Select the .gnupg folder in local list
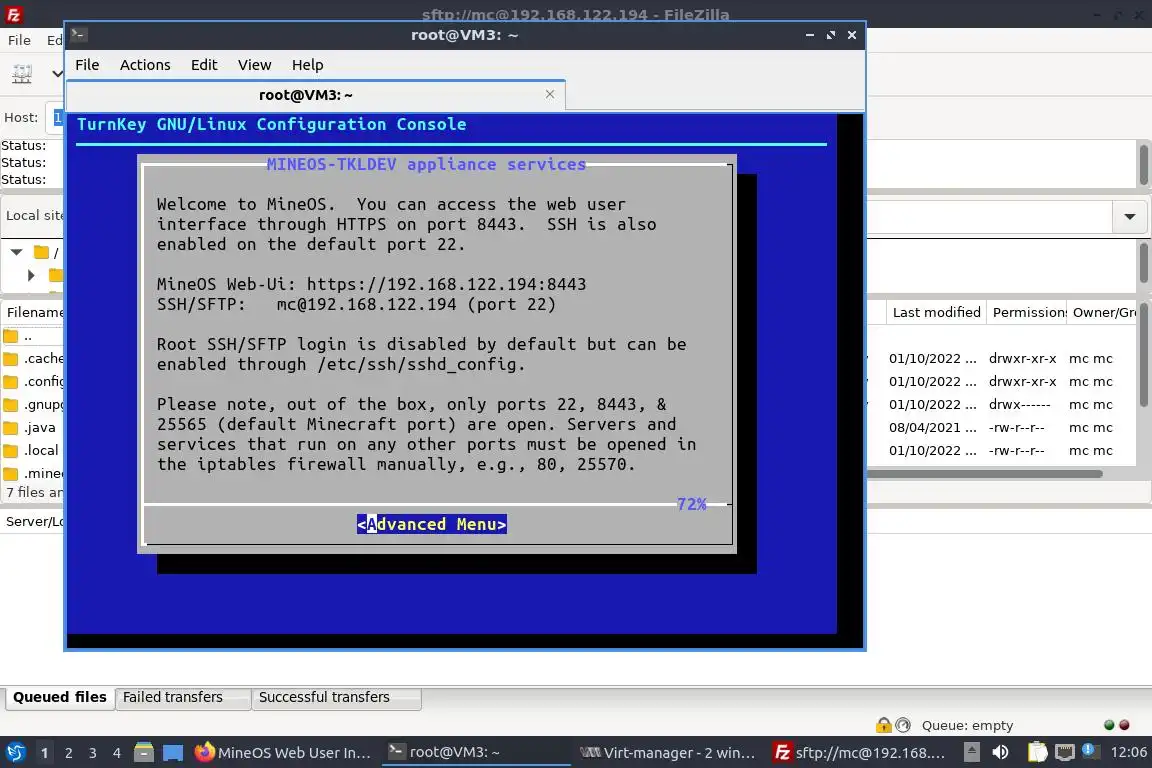 34,404
